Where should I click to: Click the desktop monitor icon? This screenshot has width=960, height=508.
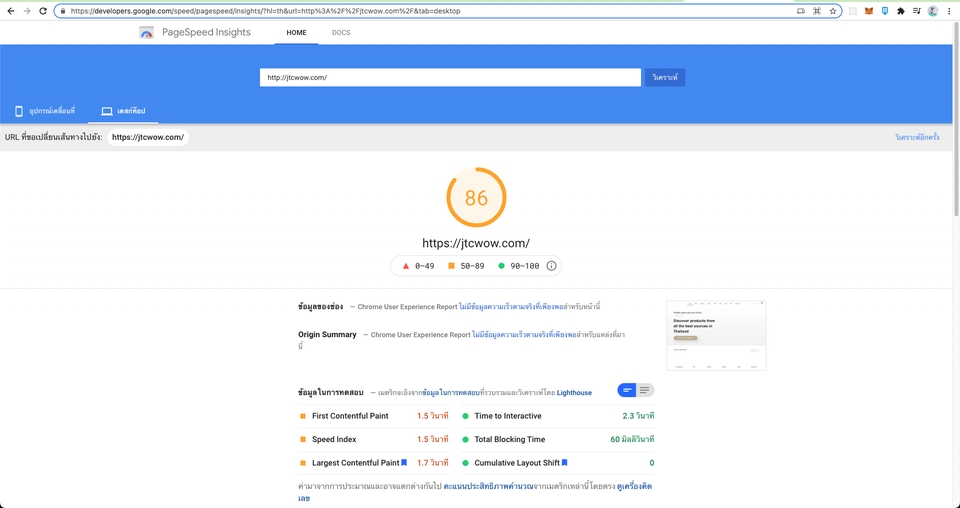[x=107, y=111]
